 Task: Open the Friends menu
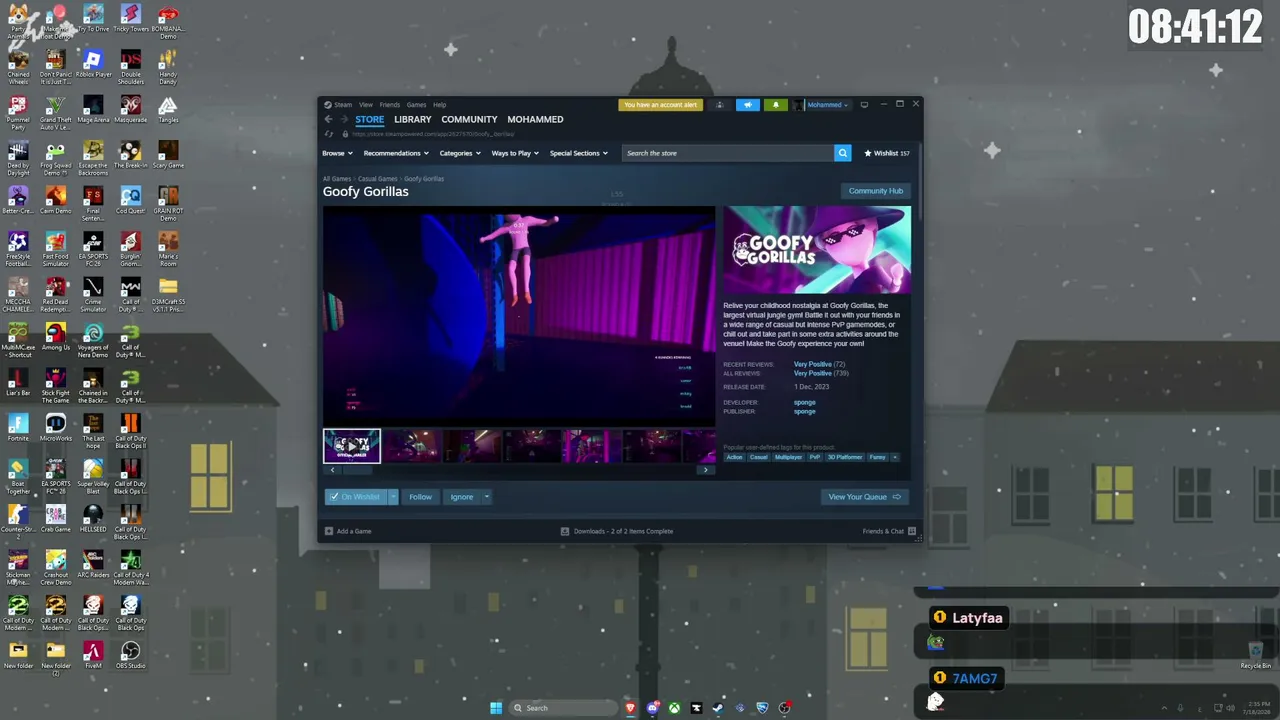(390, 105)
